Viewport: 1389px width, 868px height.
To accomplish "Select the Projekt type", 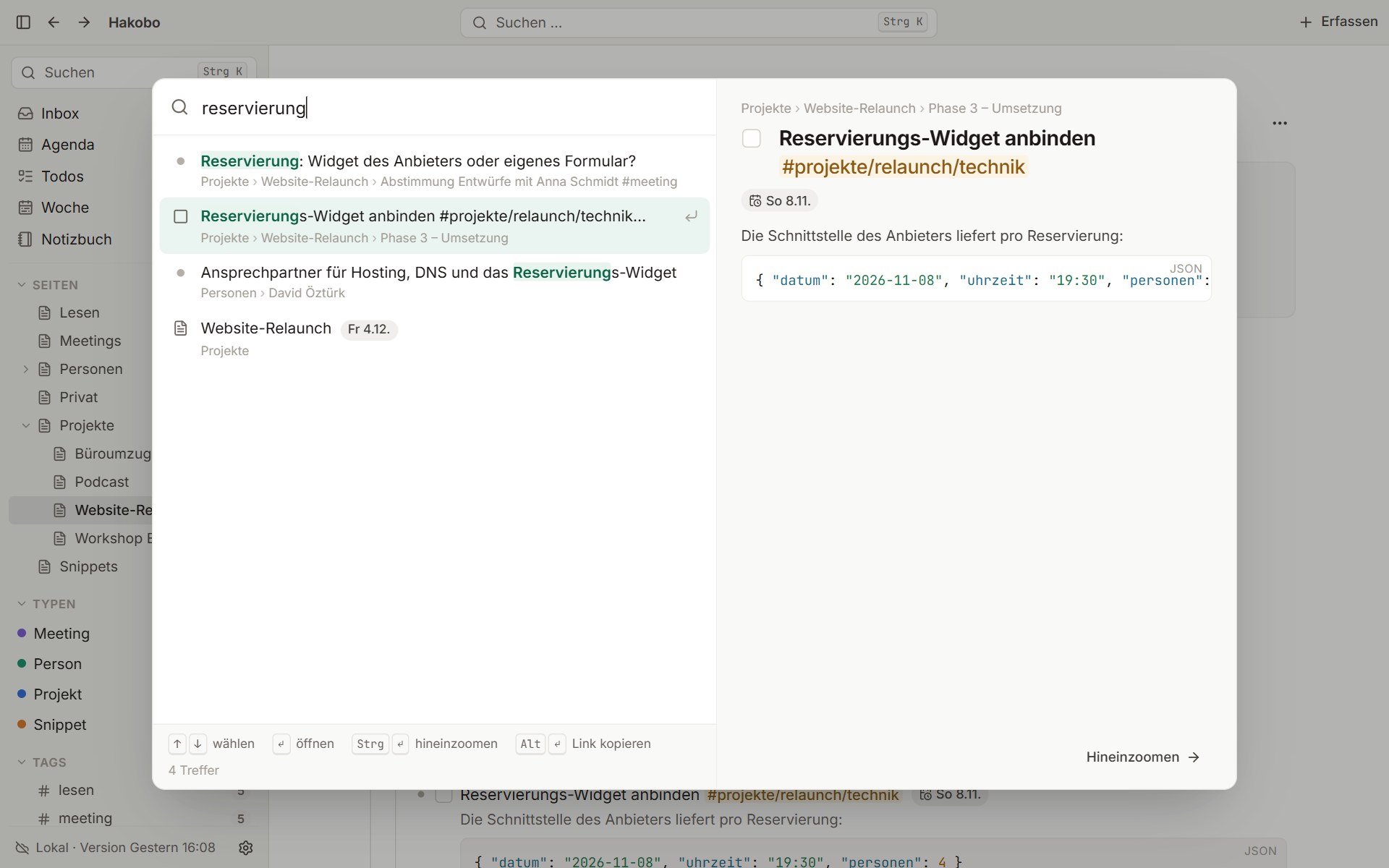I will (x=58, y=694).
